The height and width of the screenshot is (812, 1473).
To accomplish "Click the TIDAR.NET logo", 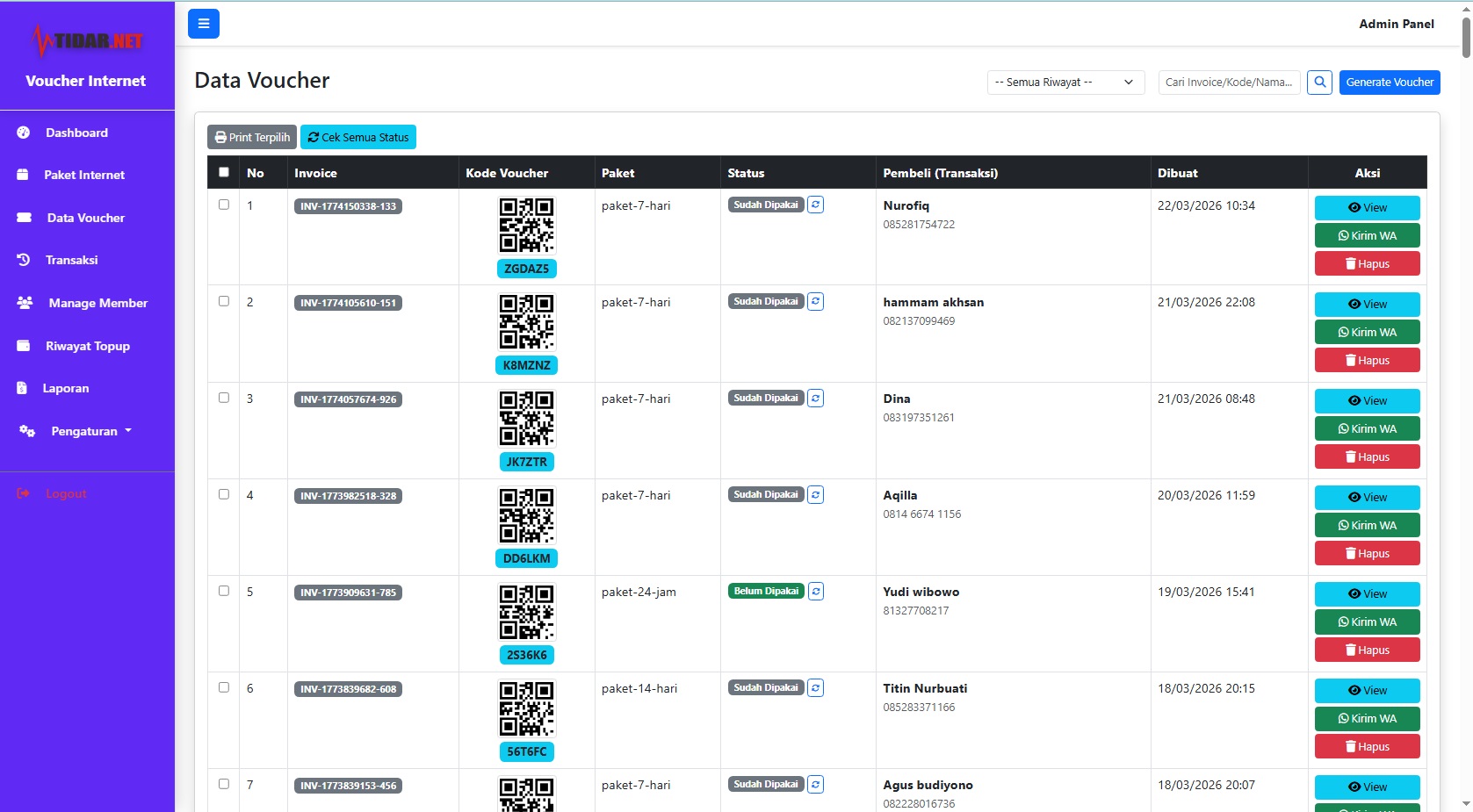I will click(x=86, y=40).
